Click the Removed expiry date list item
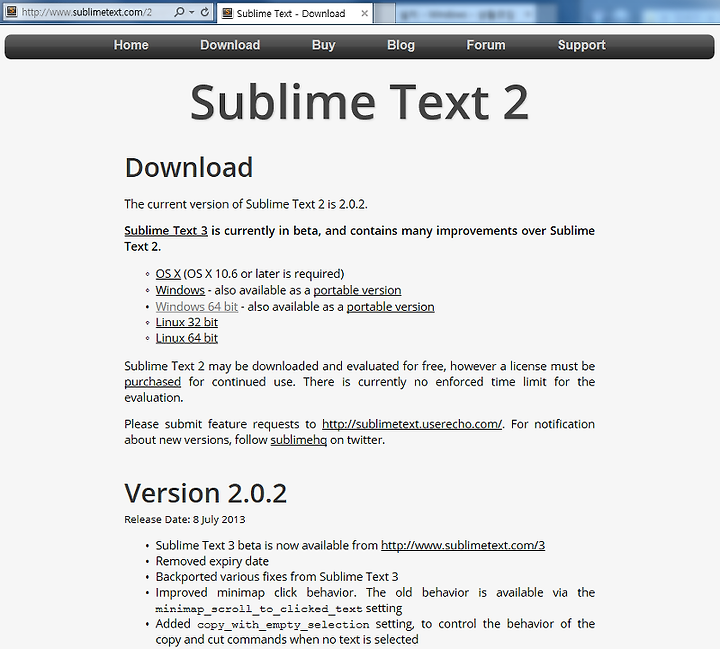 212,561
